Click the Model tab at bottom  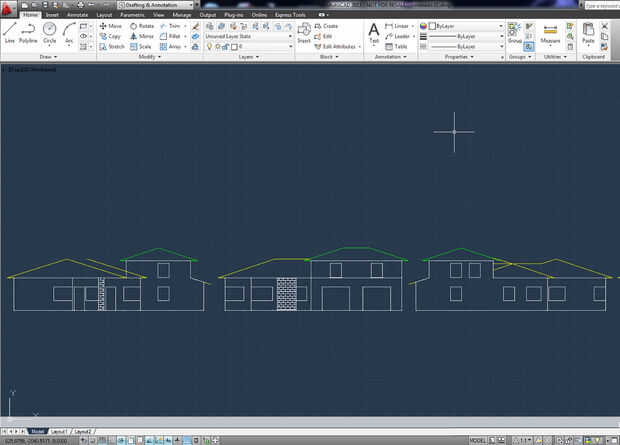(38, 432)
